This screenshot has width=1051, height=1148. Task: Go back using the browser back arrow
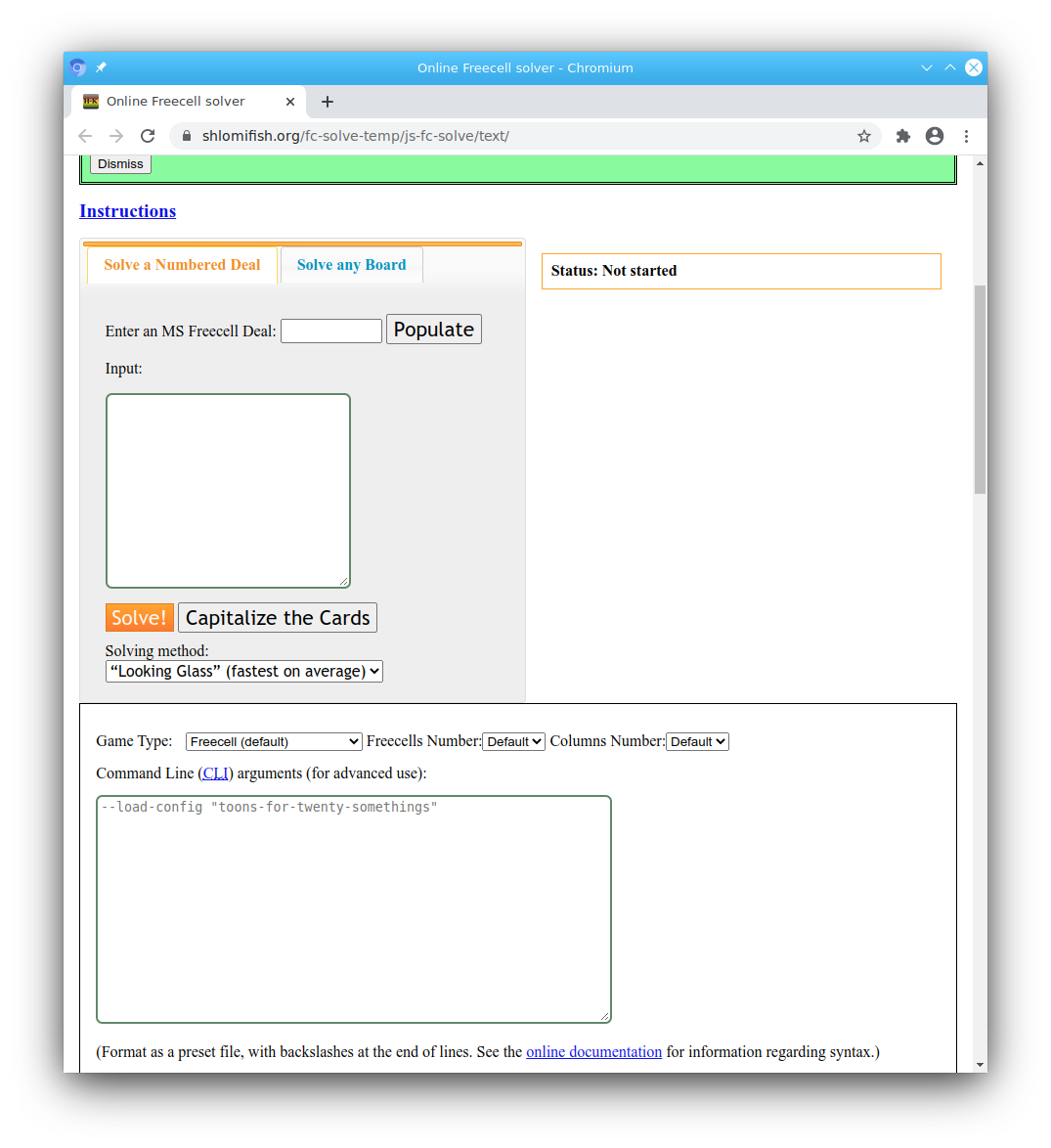(86, 136)
